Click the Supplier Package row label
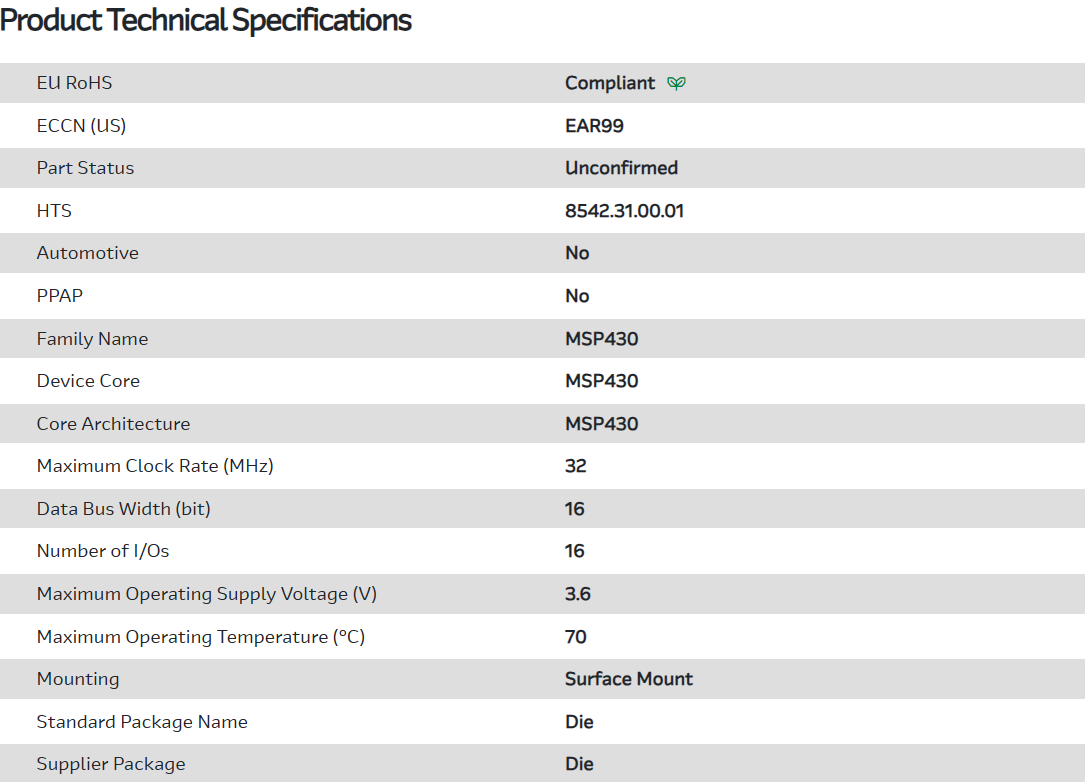This screenshot has height=782, width=1085. point(111,764)
